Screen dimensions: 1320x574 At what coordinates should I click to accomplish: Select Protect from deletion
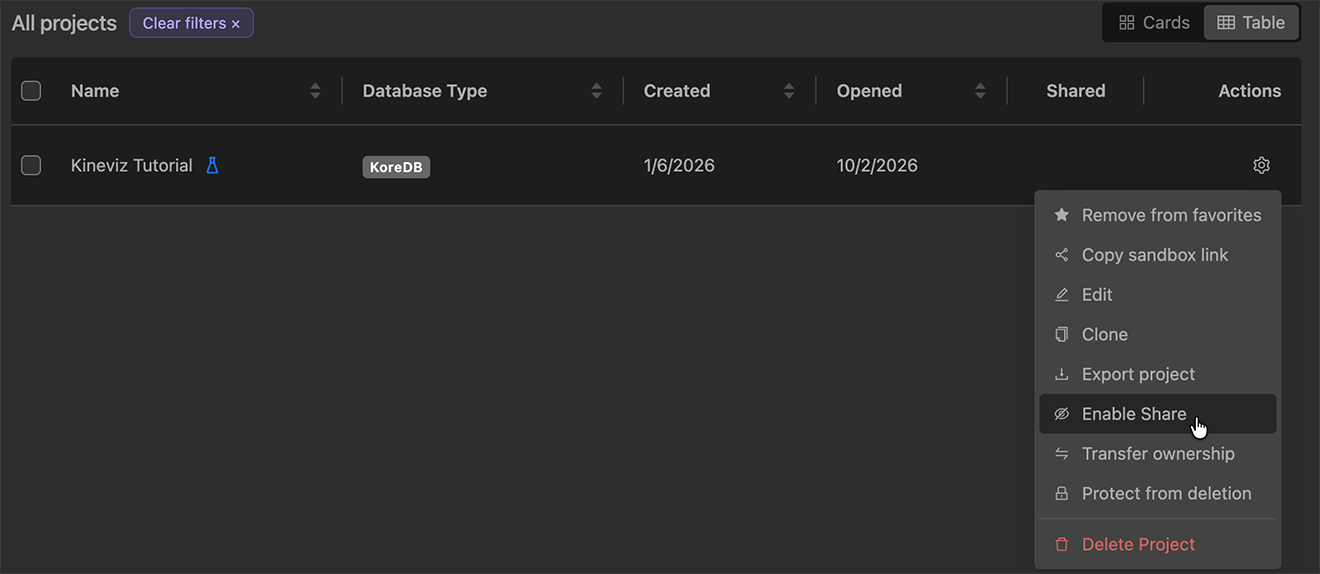pyautogui.click(x=1158, y=494)
